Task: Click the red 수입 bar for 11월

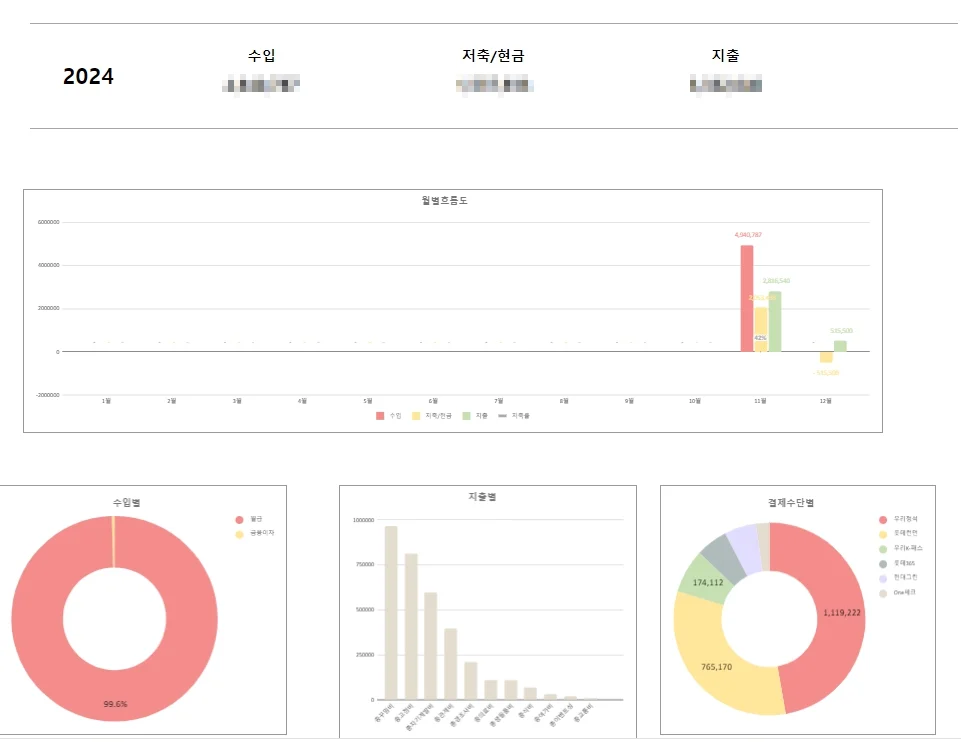Action: (746, 298)
